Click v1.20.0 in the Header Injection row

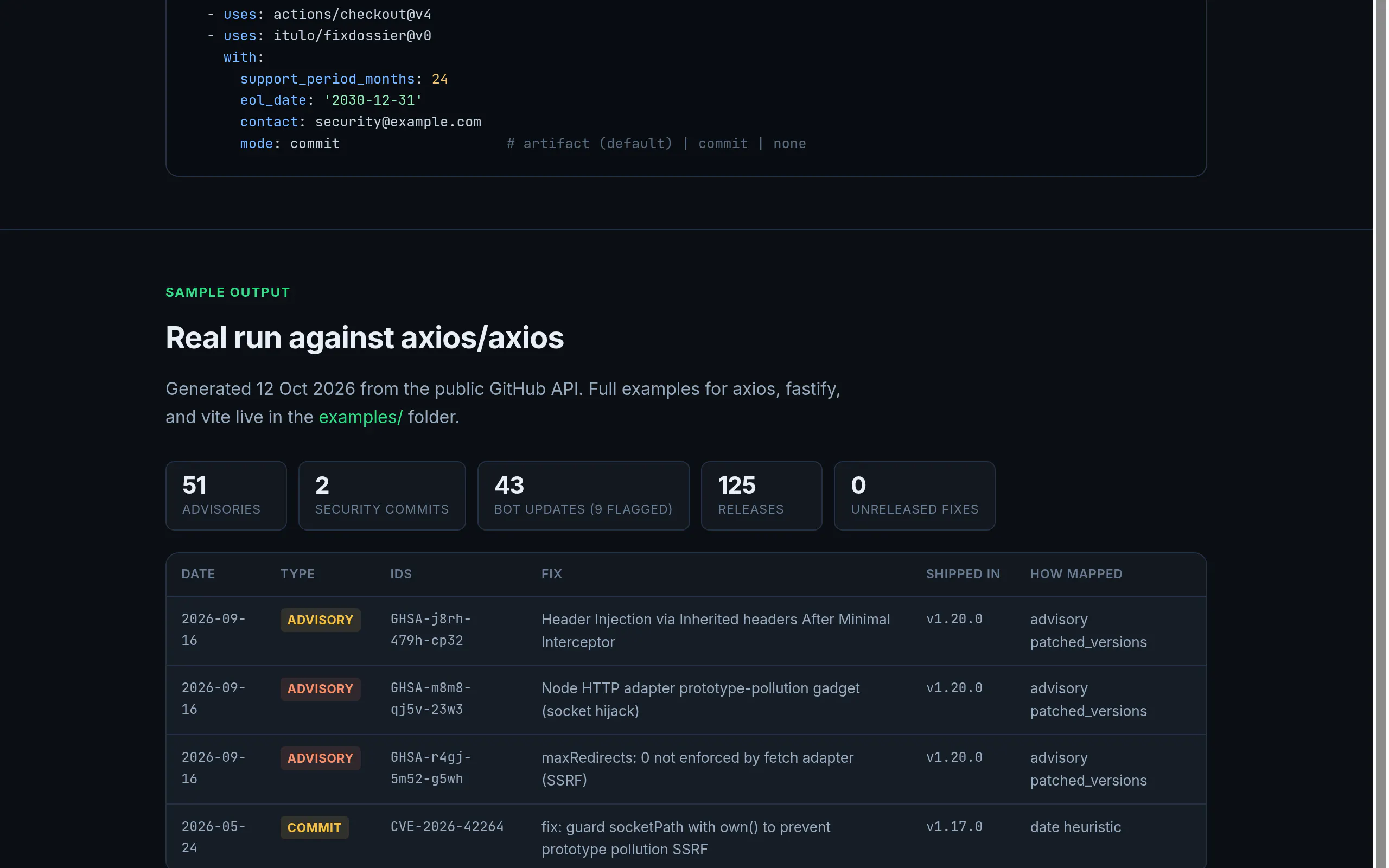(954, 619)
